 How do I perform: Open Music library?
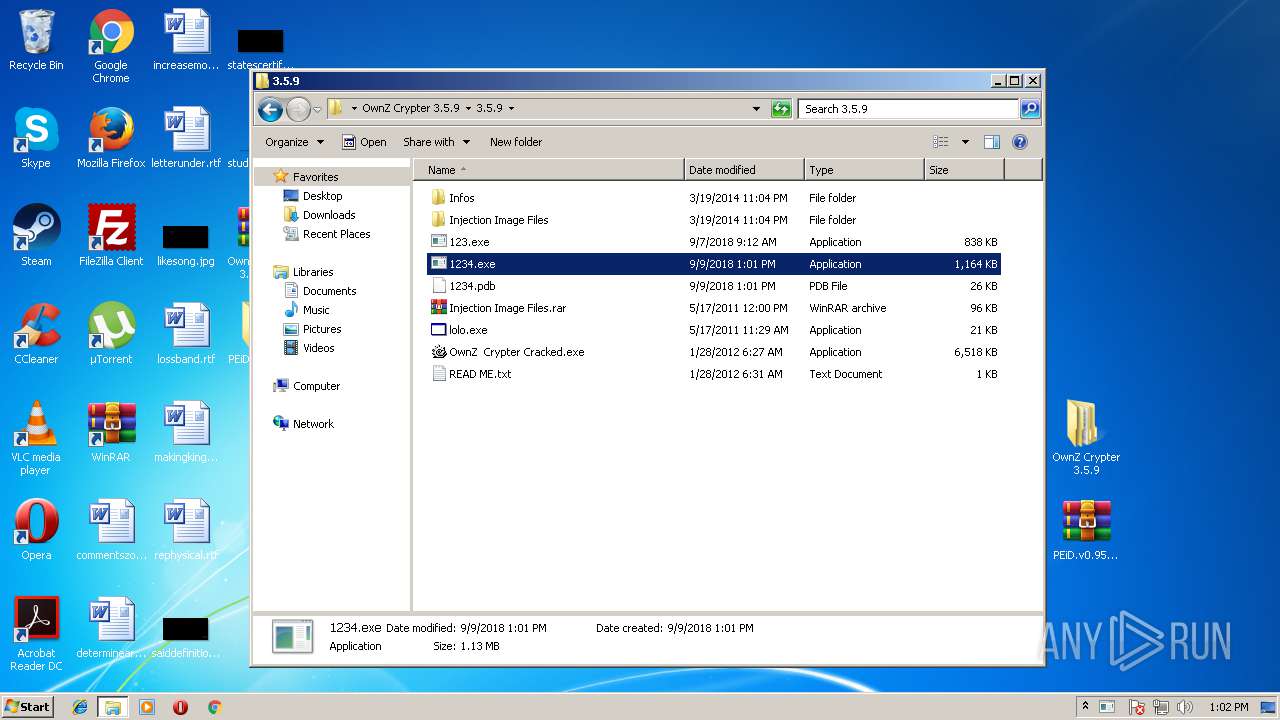coord(316,310)
